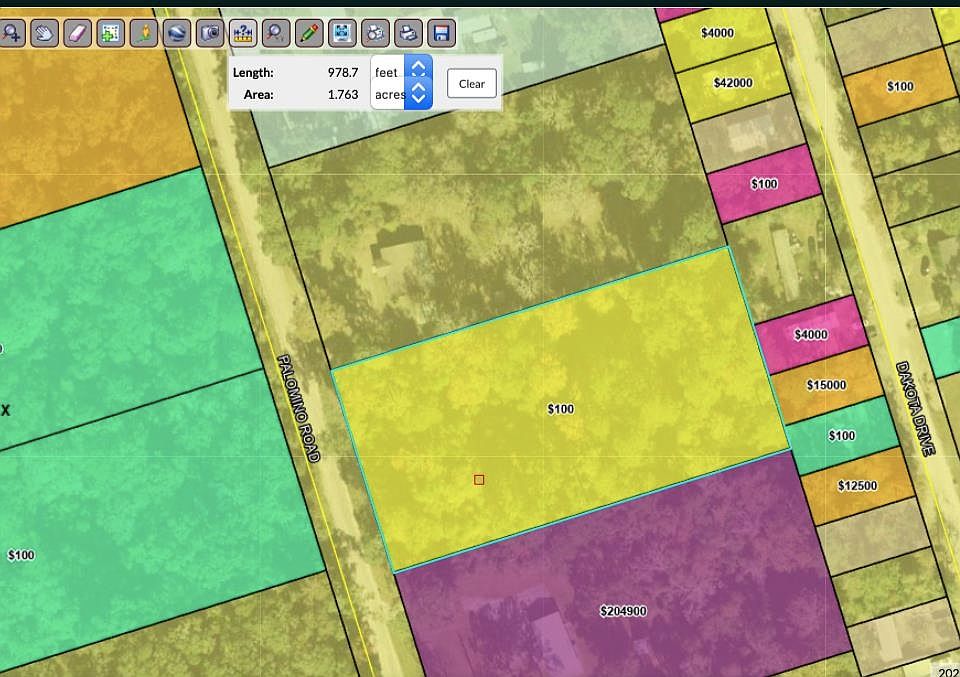The height and width of the screenshot is (677, 960).
Task: Click the Length value 978.7
Action: coord(343,72)
